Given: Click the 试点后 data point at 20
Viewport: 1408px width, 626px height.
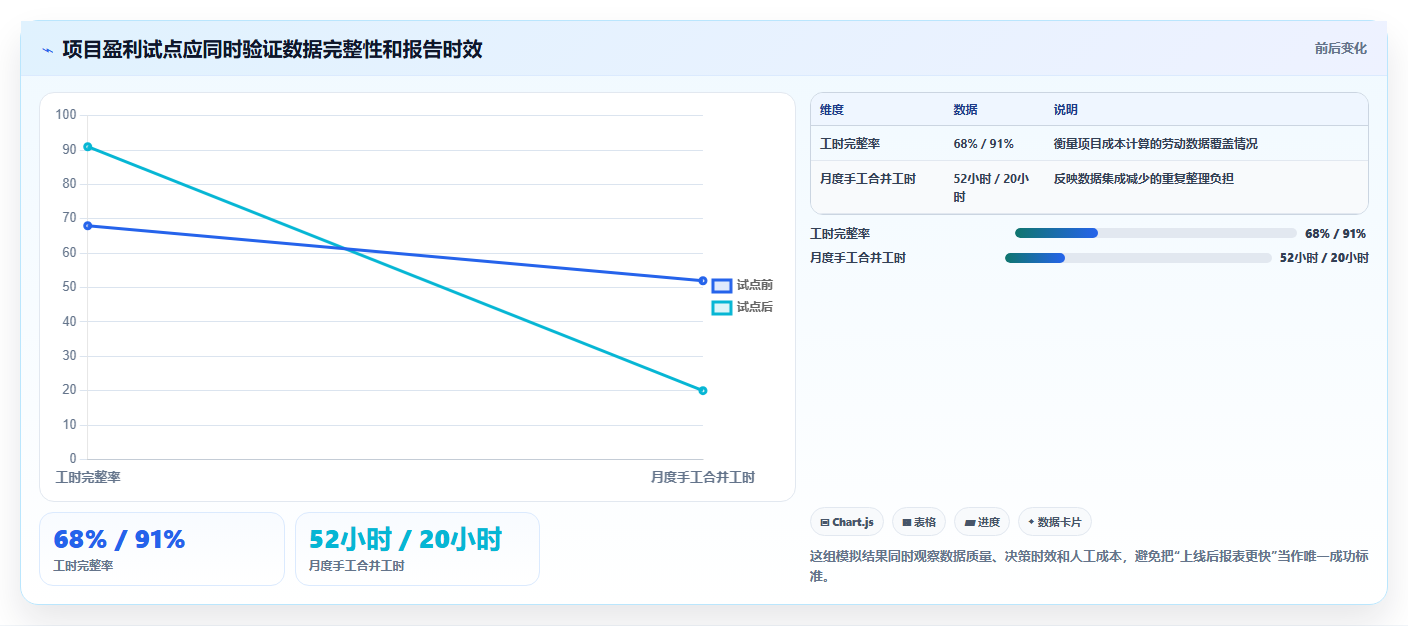Looking at the screenshot, I should [x=703, y=391].
